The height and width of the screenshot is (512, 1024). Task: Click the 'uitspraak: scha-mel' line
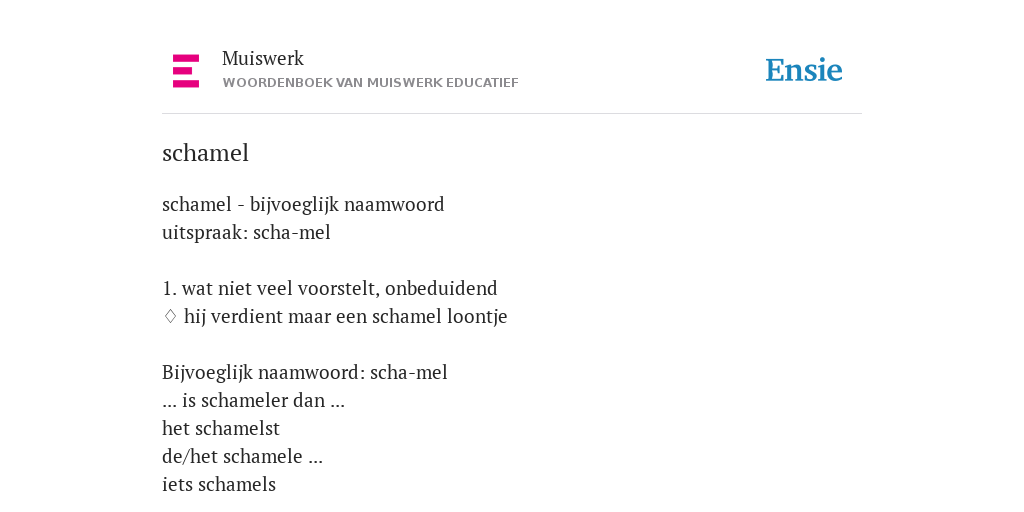tap(246, 233)
